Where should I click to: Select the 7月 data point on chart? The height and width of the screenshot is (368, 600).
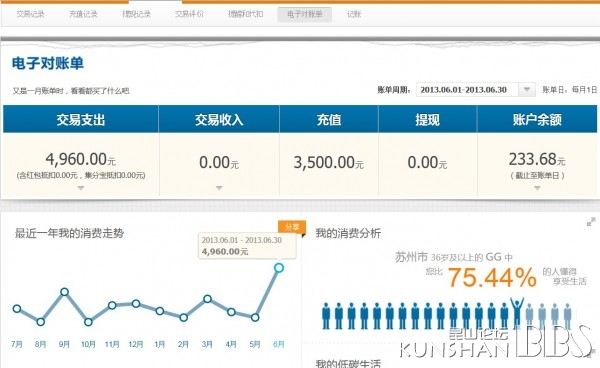coord(17,308)
